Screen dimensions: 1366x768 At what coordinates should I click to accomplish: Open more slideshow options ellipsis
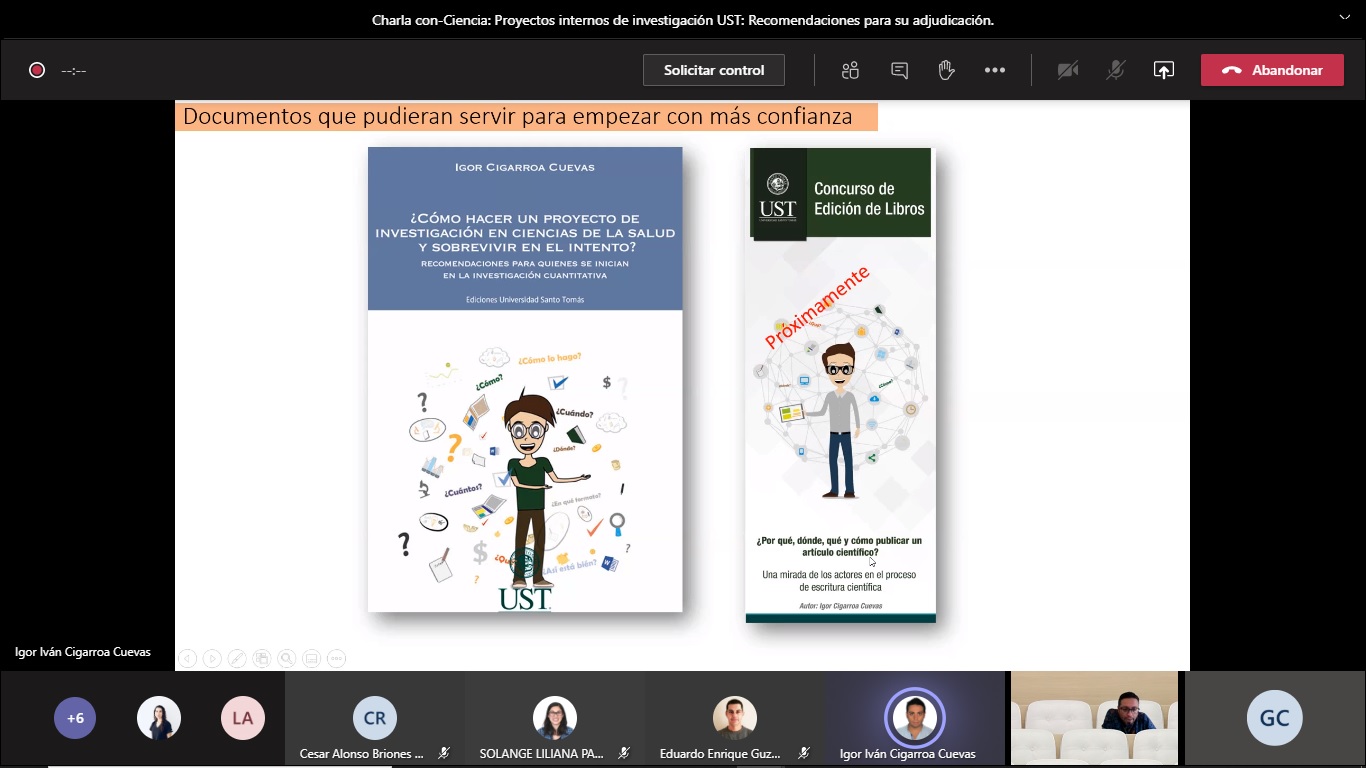pyautogui.click(x=337, y=658)
